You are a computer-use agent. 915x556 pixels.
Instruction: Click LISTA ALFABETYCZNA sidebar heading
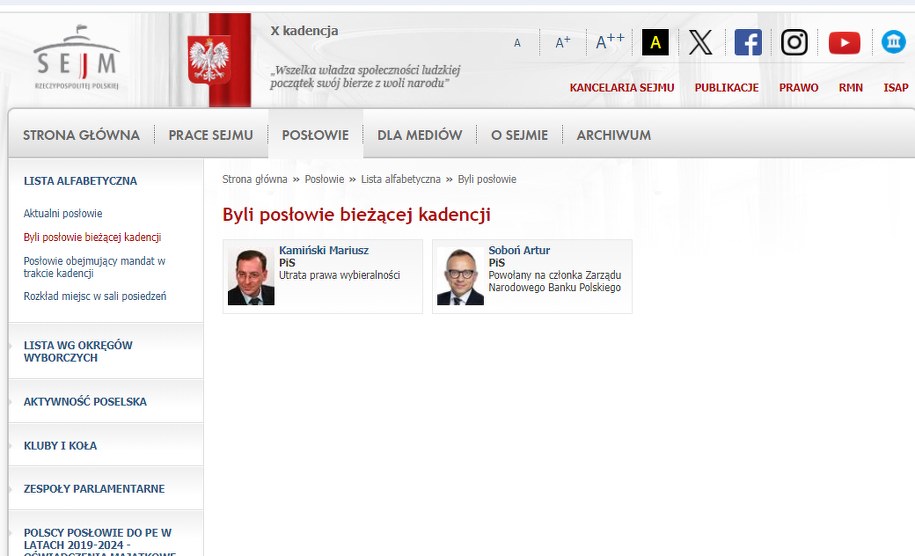click(80, 181)
